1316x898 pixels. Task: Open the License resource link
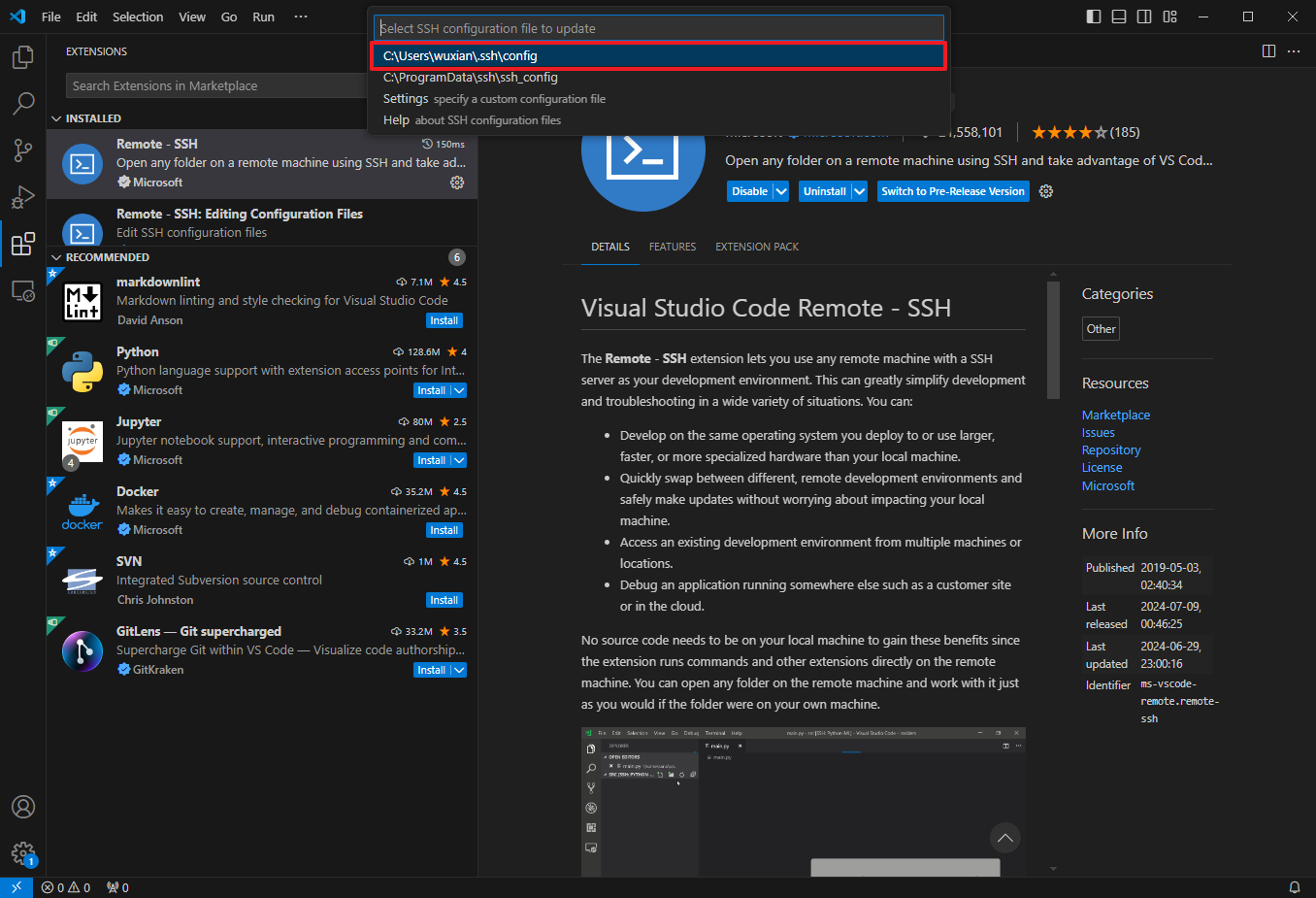tap(1102, 468)
